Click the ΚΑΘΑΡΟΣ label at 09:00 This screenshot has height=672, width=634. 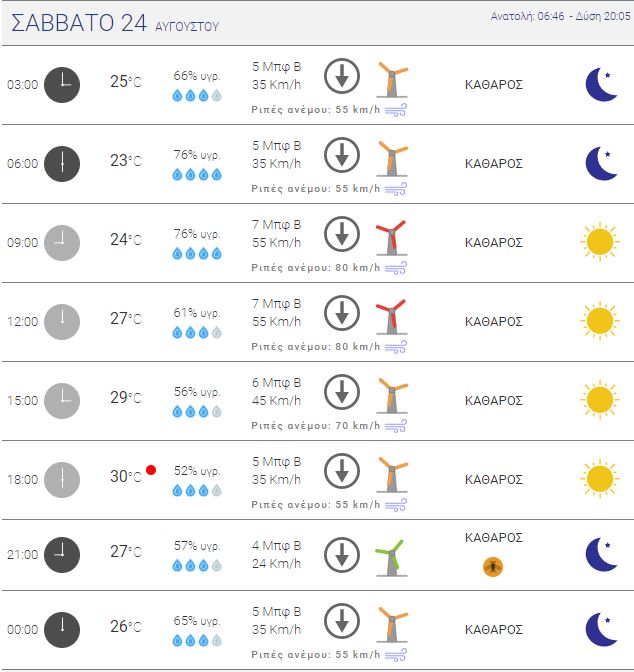click(494, 243)
